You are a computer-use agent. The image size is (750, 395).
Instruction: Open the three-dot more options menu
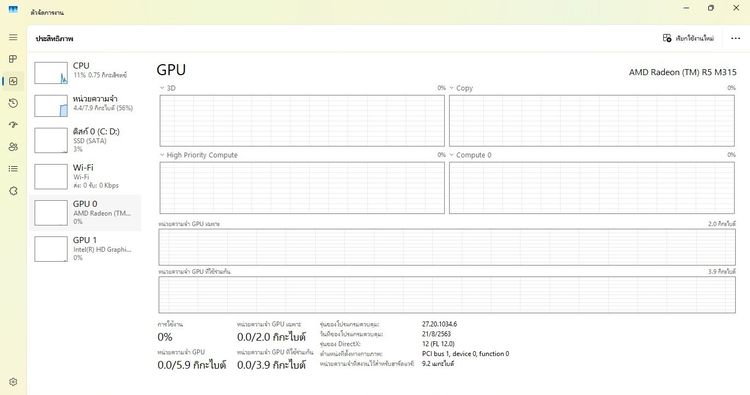tap(736, 38)
